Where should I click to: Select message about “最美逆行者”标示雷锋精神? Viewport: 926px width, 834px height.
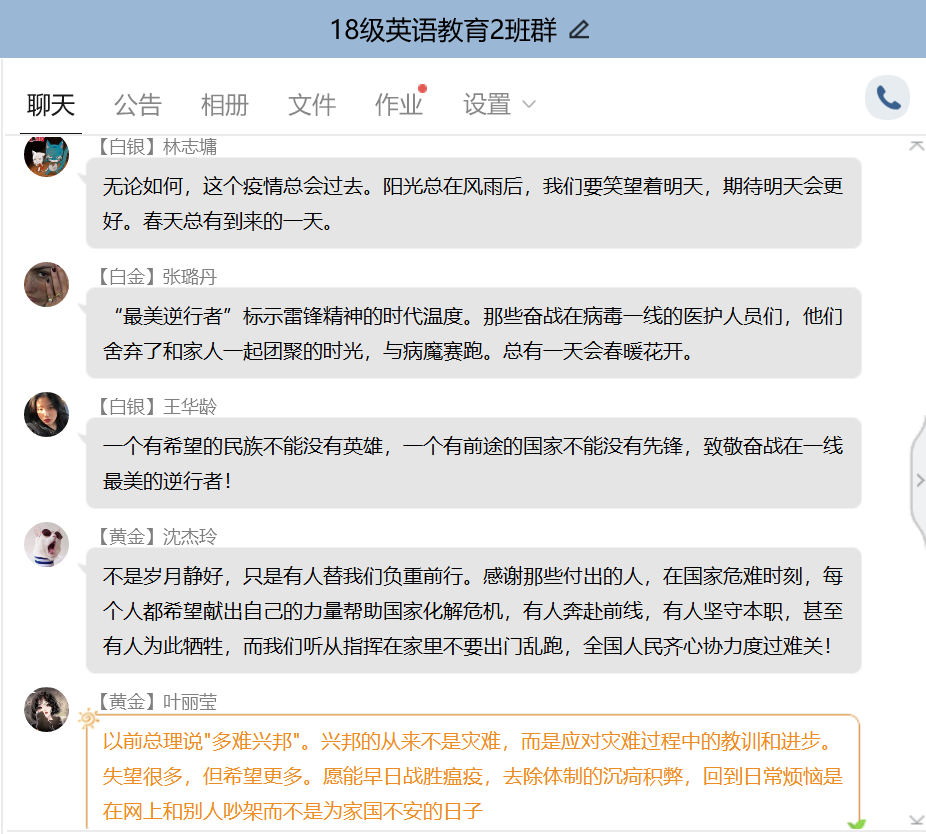[x=473, y=333]
